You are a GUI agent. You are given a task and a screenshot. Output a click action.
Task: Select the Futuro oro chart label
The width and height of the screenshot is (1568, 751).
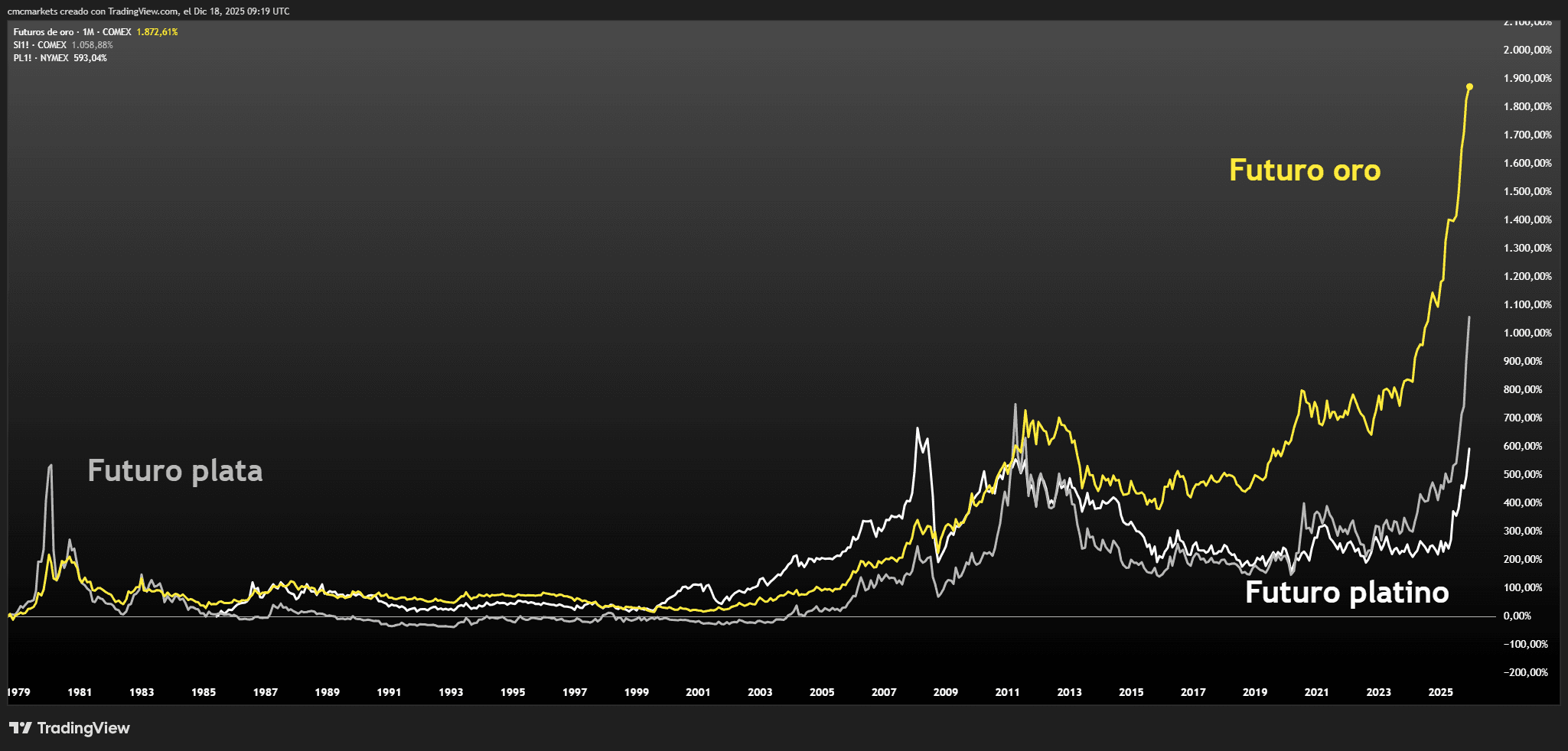1306,171
